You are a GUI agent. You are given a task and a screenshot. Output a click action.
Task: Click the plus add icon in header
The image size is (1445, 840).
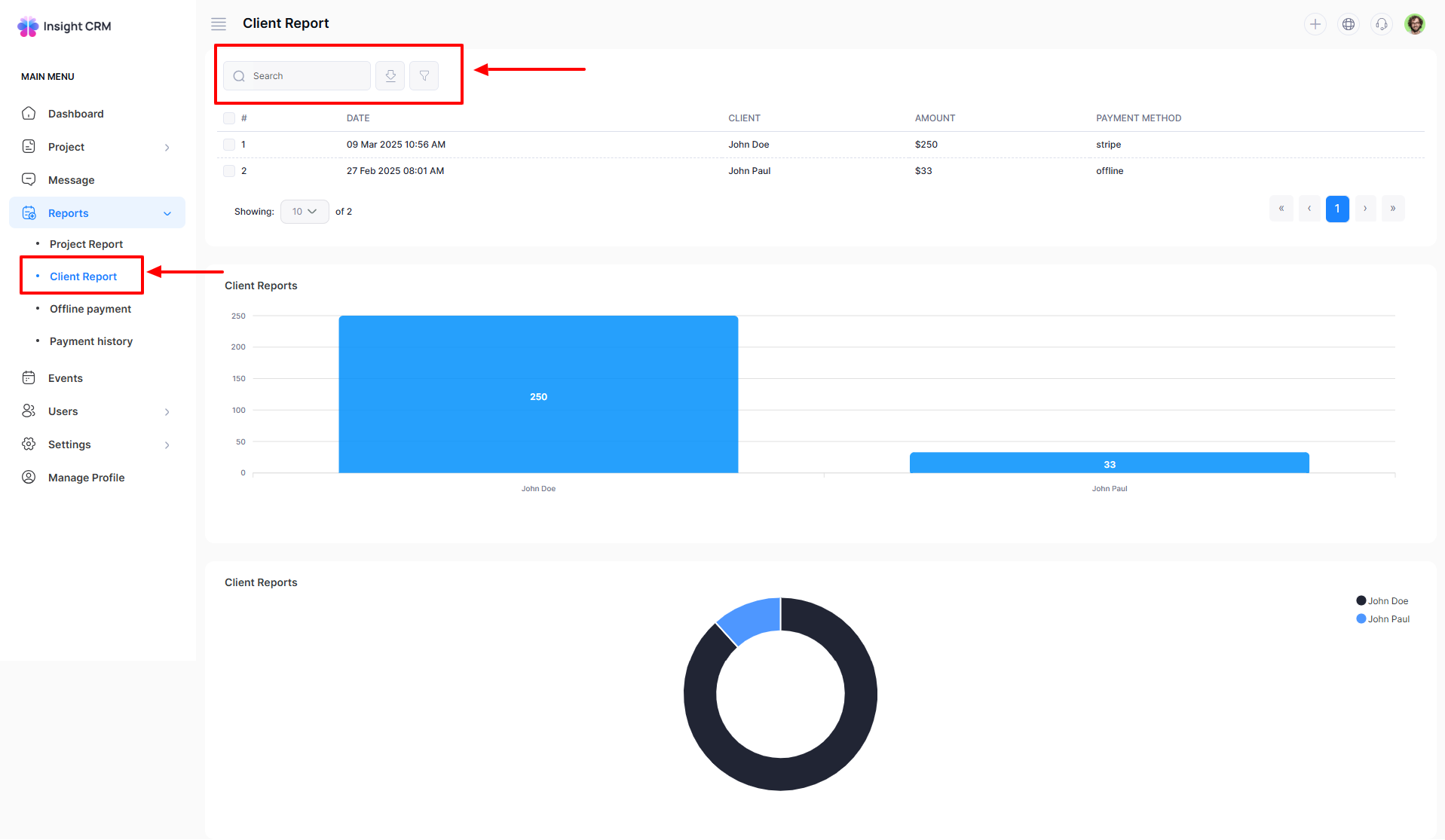(1315, 24)
